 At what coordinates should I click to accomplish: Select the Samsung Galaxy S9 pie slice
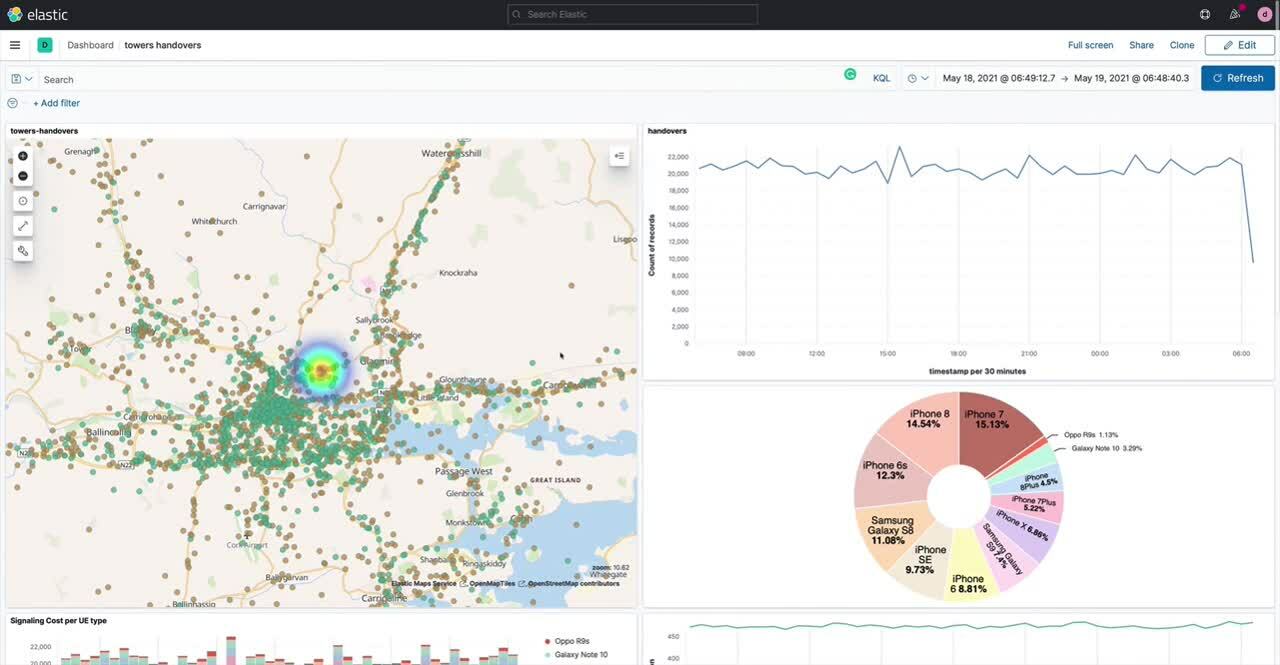point(1003,548)
